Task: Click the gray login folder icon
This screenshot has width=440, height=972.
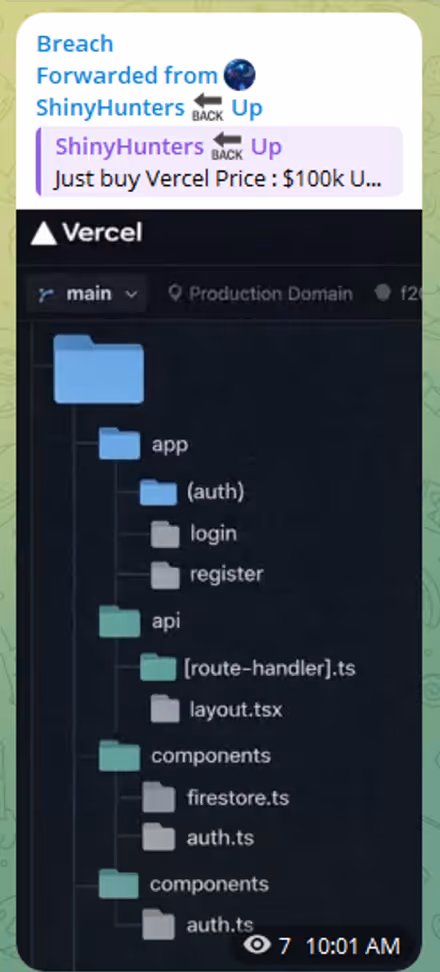Action: (x=165, y=534)
